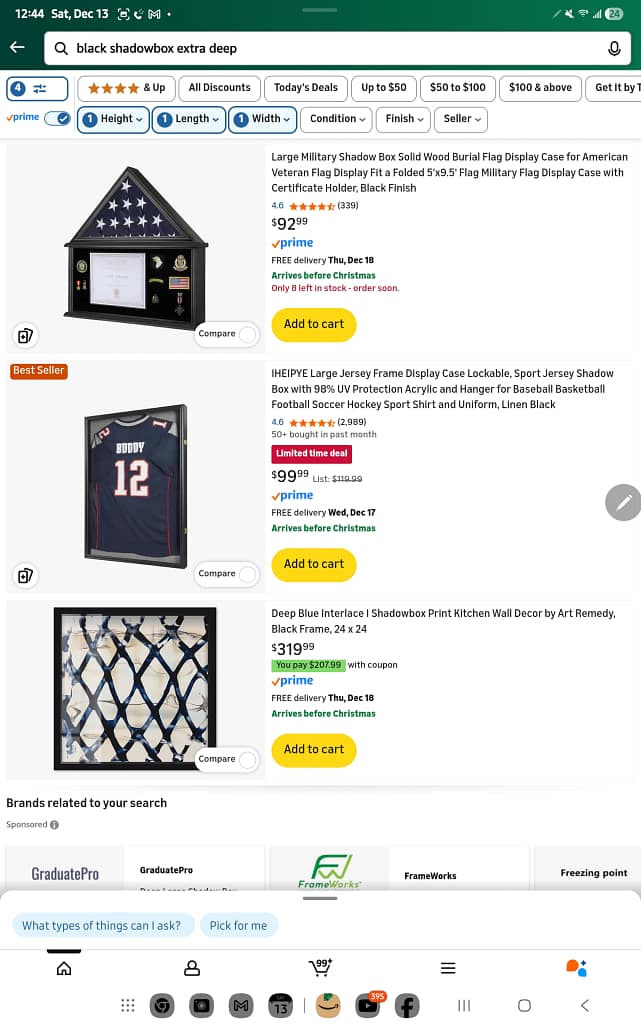Open the filters icon showing 4 active
641x1024 pixels.
pyautogui.click(x=37, y=88)
